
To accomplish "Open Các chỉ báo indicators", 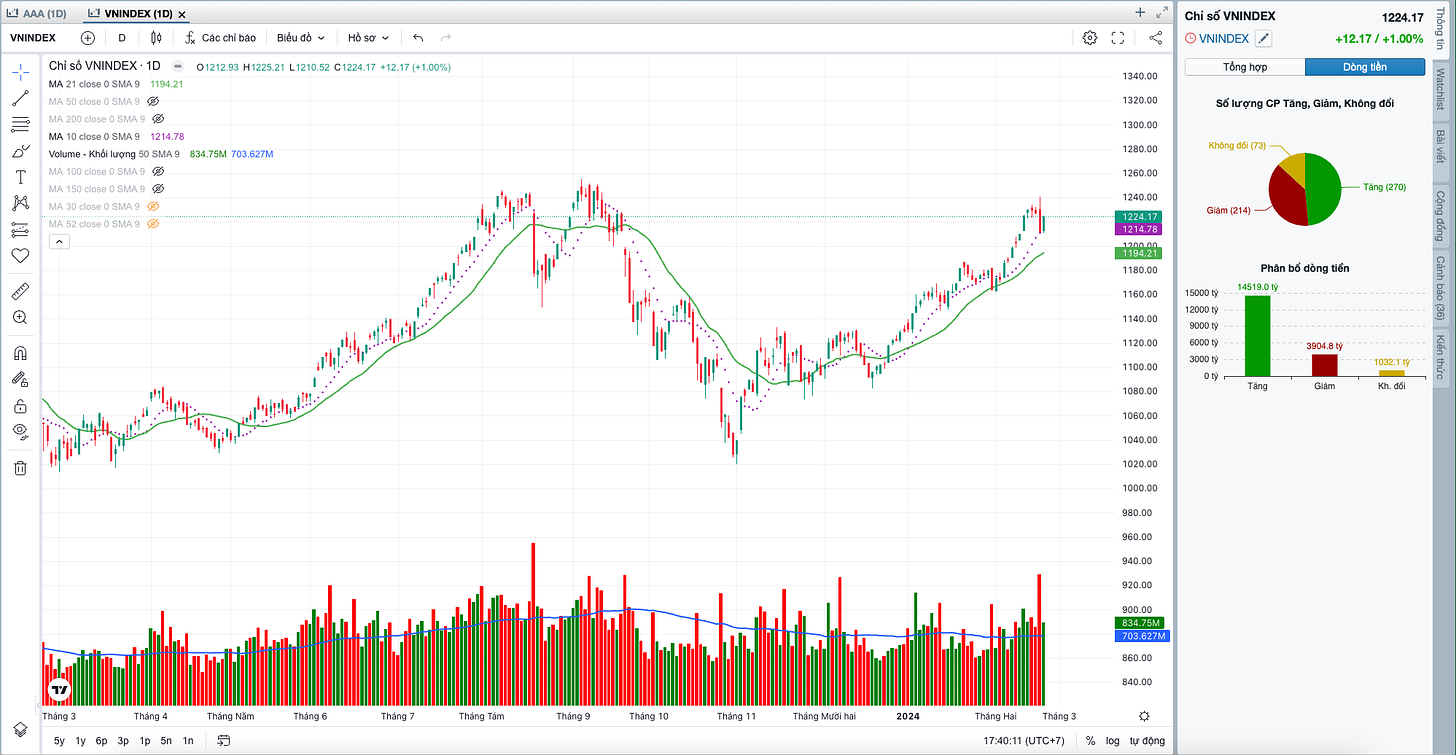I will coord(221,38).
